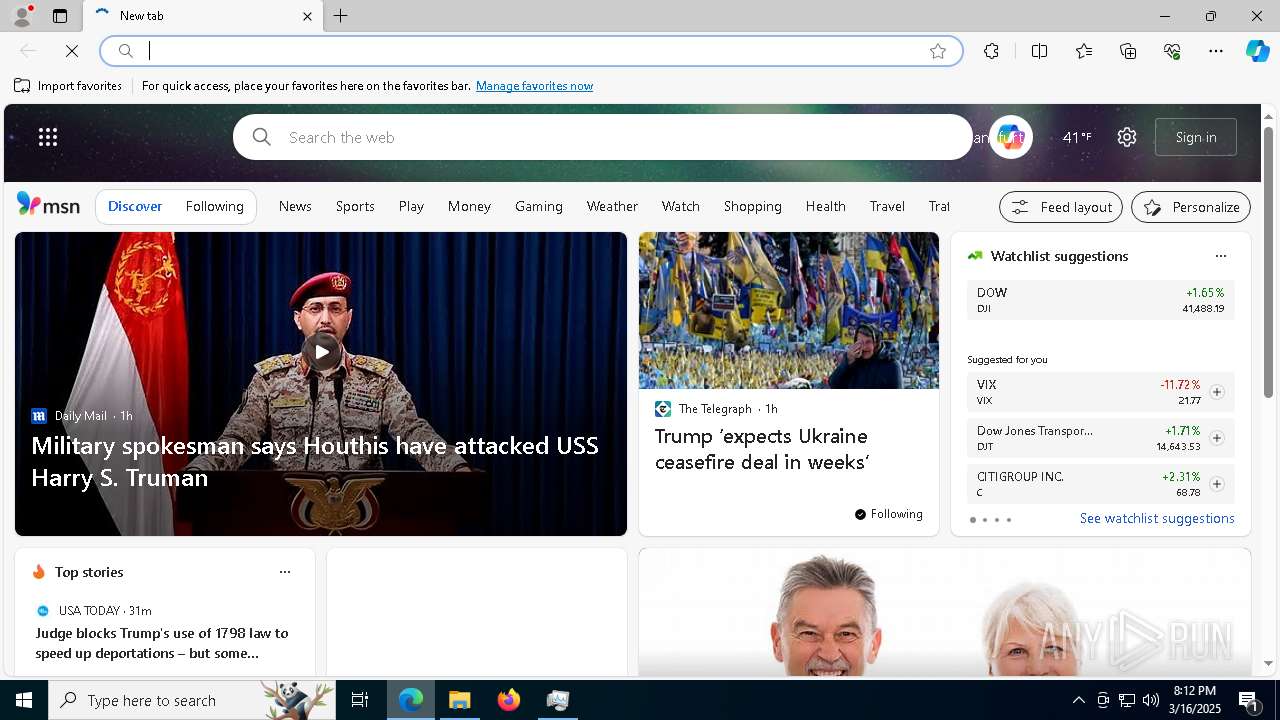Open the Watch category

click(680, 206)
